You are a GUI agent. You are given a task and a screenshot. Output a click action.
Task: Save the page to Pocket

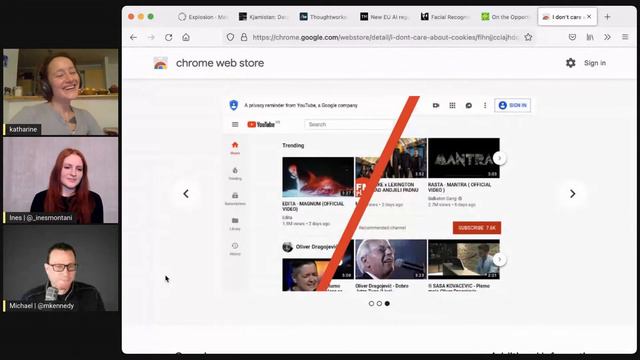(x=572, y=37)
